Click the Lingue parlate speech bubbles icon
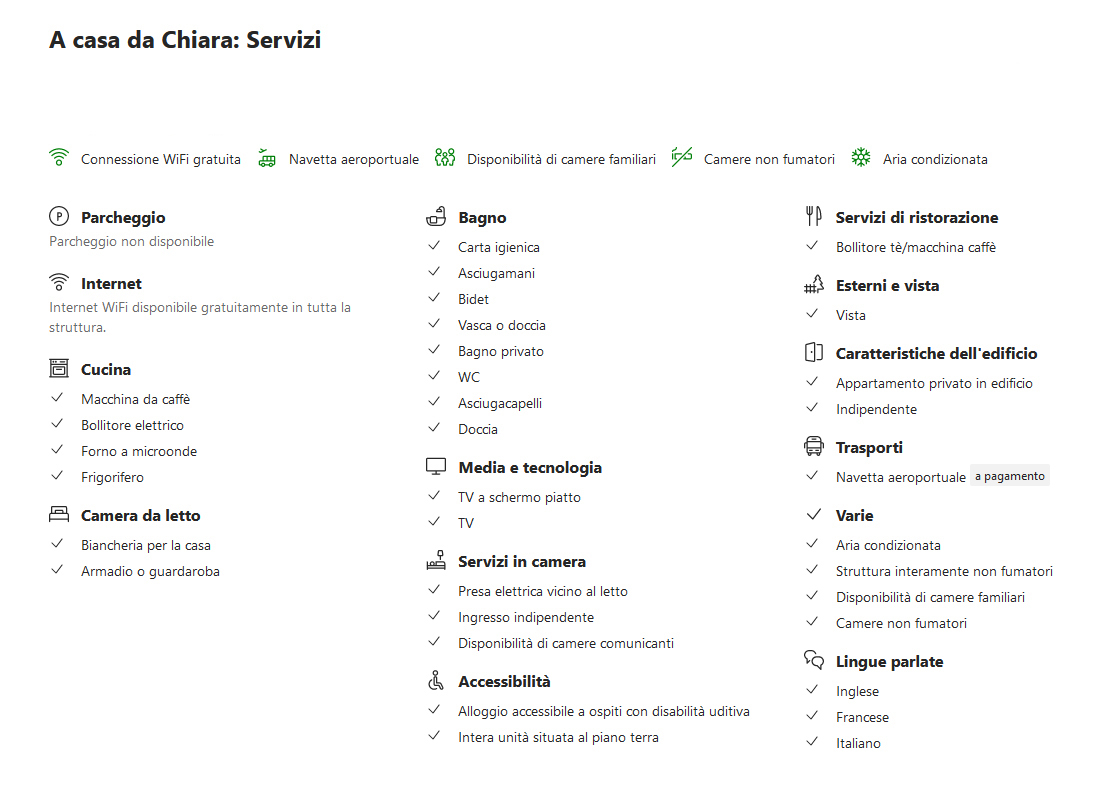Image resolution: width=1107 pixels, height=792 pixels. tap(813, 660)
